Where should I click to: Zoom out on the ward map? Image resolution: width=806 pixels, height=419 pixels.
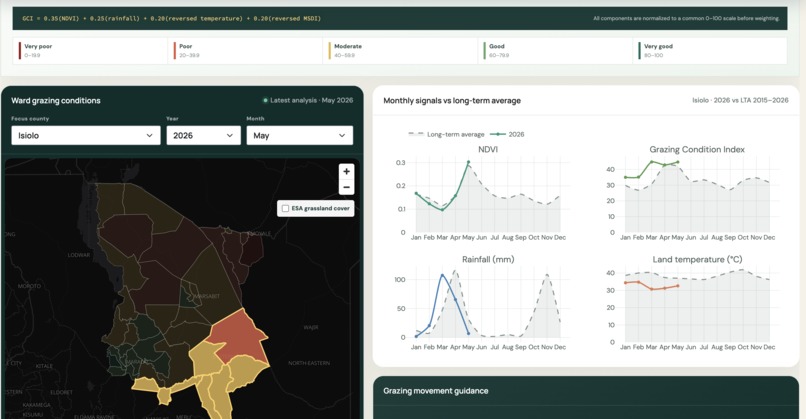point(346,187)
